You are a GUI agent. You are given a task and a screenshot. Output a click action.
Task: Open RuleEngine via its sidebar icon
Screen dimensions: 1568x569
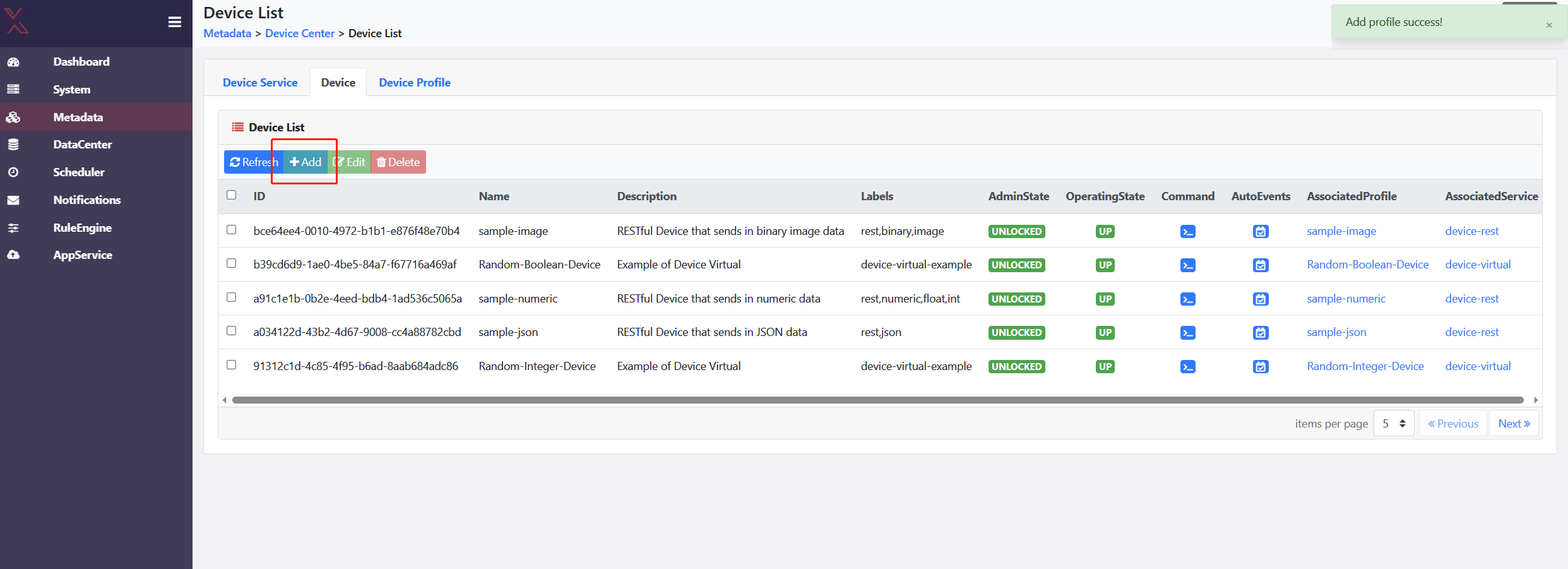[x=13, y=227]
